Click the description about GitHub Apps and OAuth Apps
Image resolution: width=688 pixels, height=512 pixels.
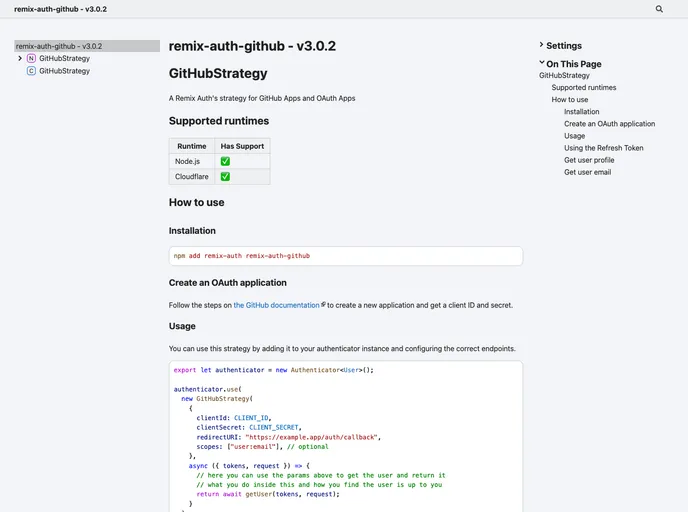coord(262,98)
